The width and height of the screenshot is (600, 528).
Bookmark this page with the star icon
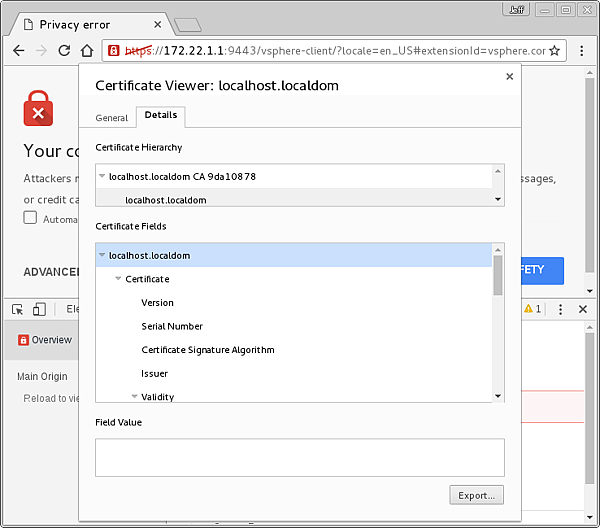(554, 51)
